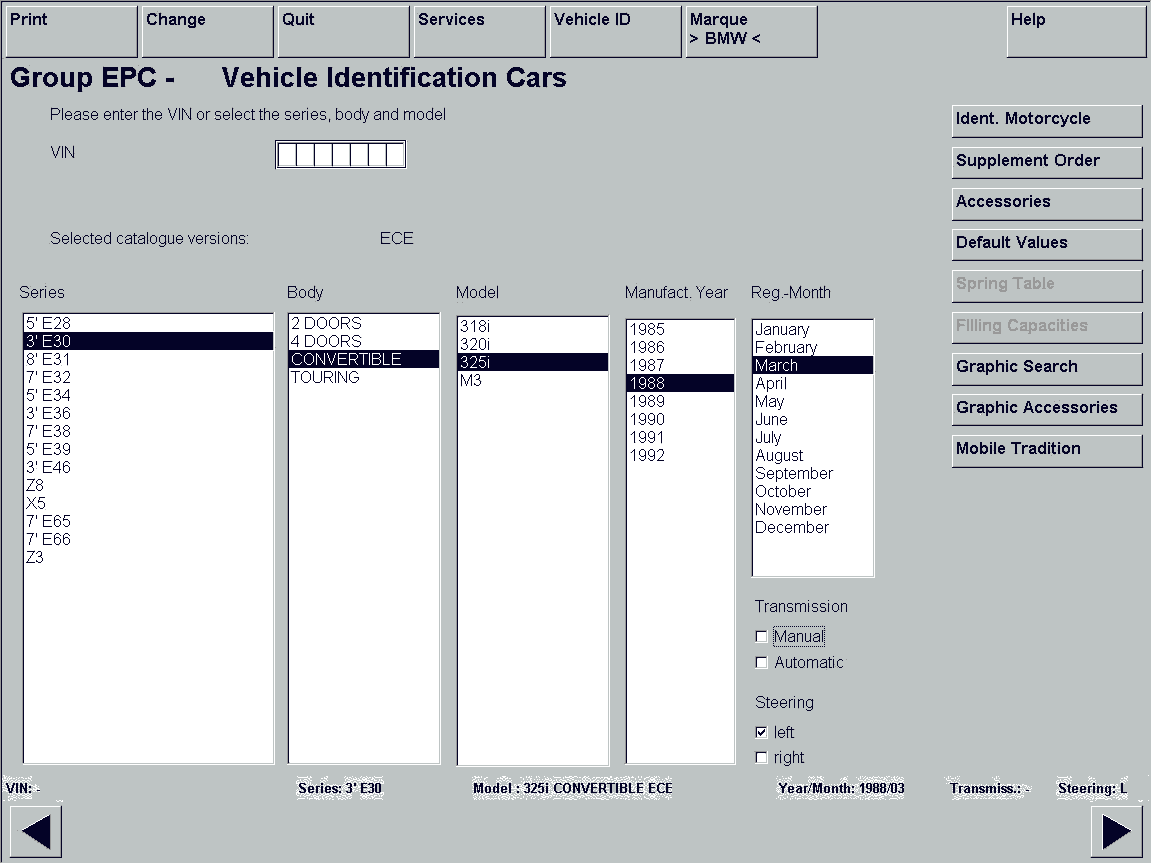Open Accessories section
1152x864 pixels.
point(1047,204)
